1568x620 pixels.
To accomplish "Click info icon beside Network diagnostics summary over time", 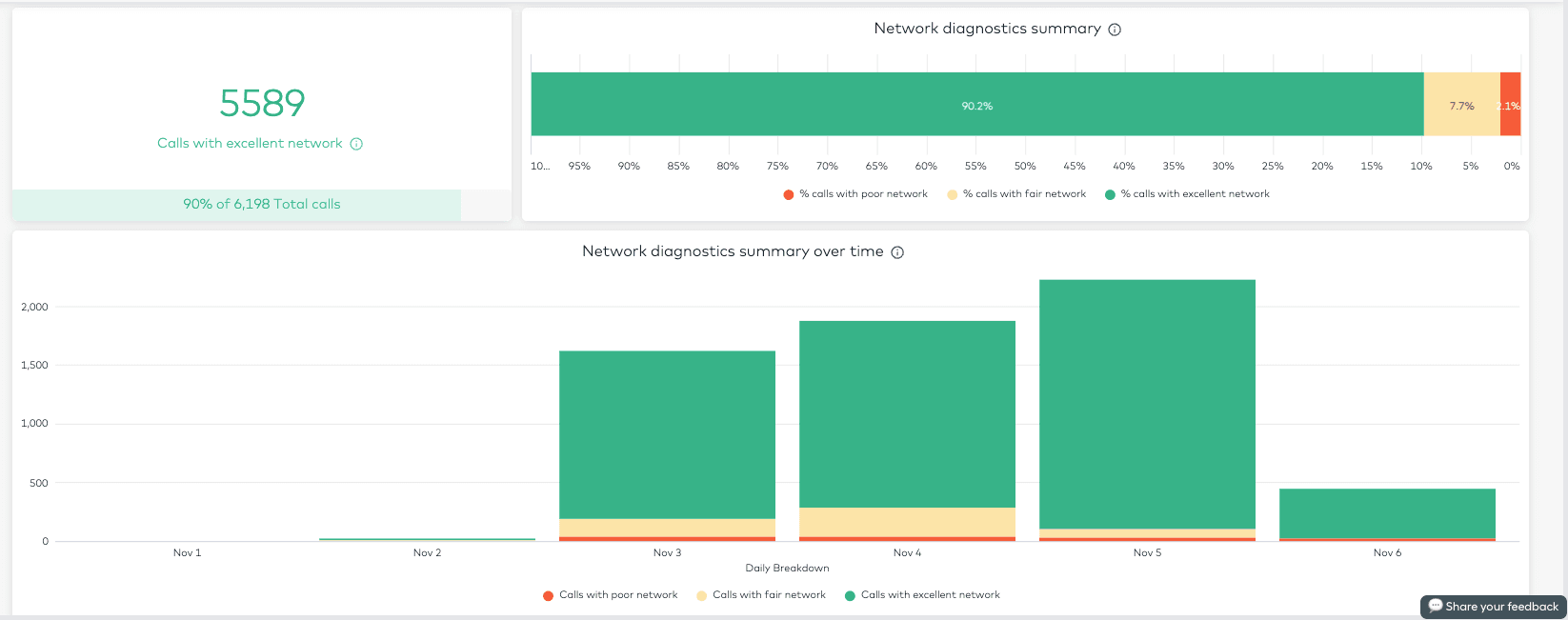I will [x=897, y=252].
